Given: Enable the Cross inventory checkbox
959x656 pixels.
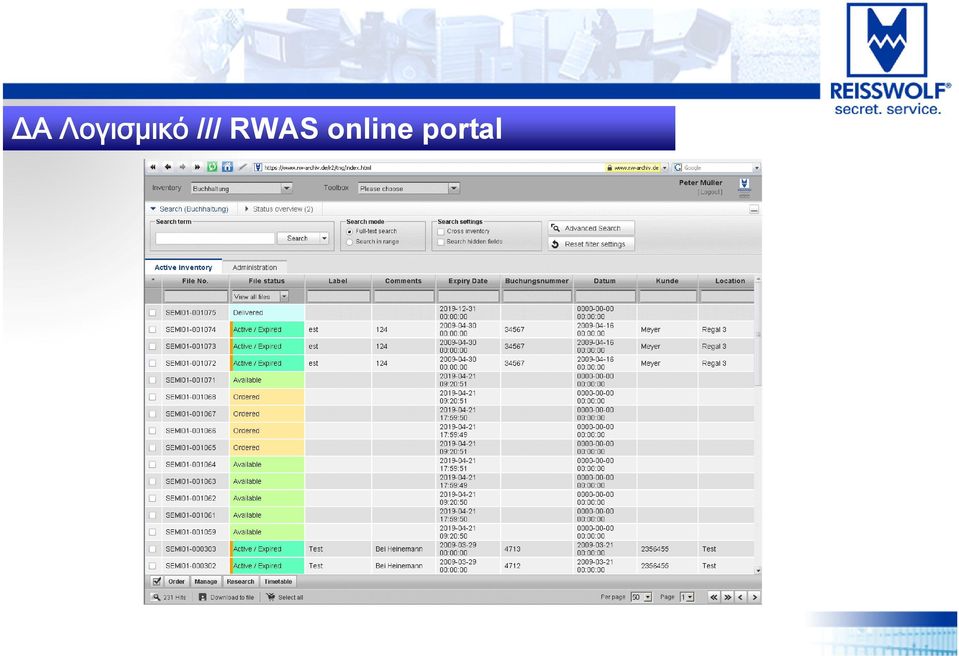Looking at the screenshot, I should (x=440, y=232).
